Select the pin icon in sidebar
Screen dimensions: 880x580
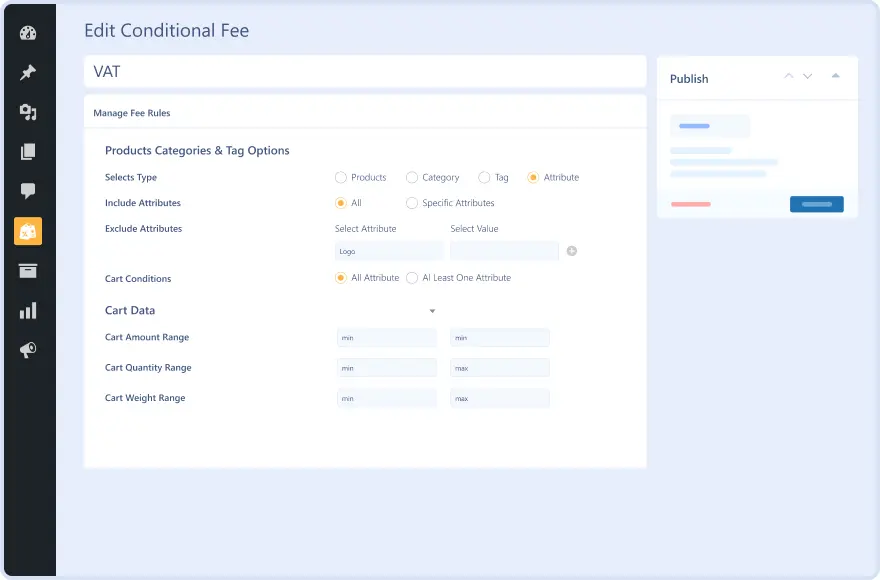tap(27, 72)
